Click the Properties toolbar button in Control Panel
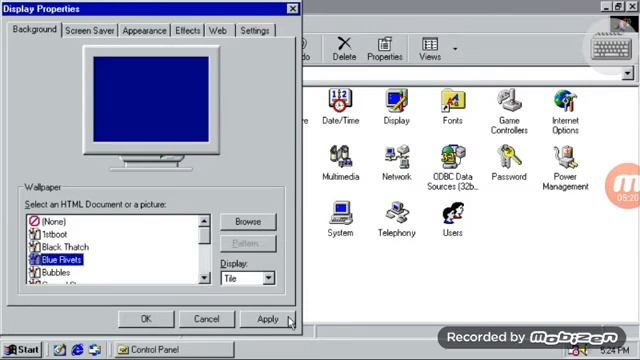 point(384,49)
